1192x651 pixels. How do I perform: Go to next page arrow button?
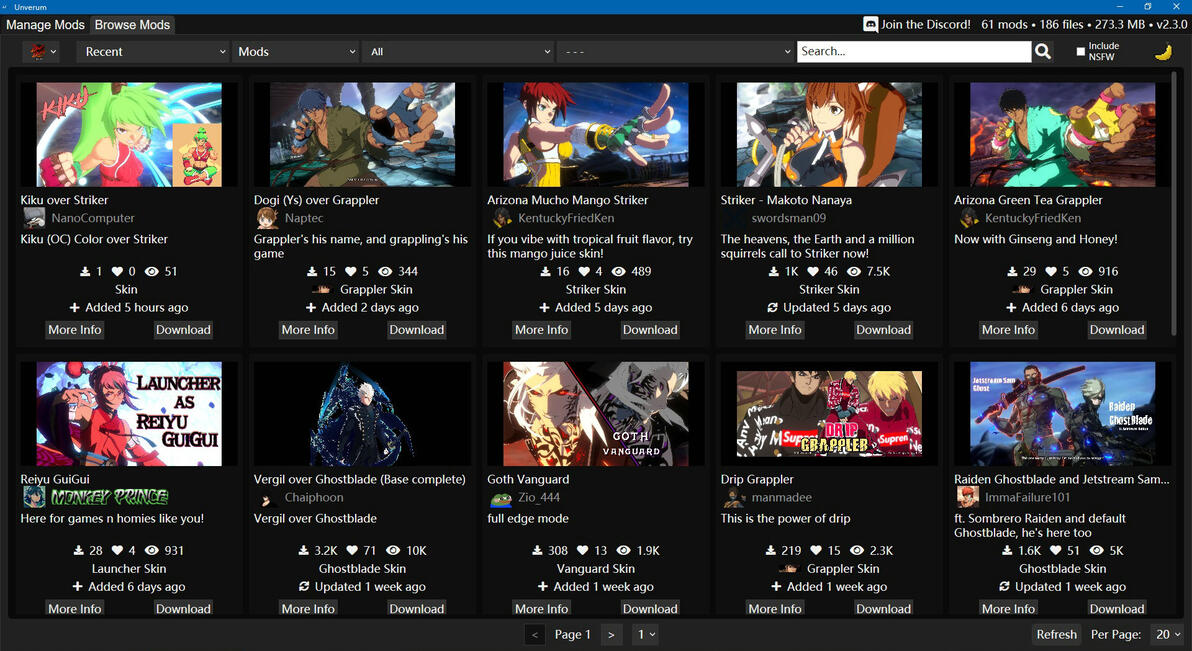pos(611,634)
